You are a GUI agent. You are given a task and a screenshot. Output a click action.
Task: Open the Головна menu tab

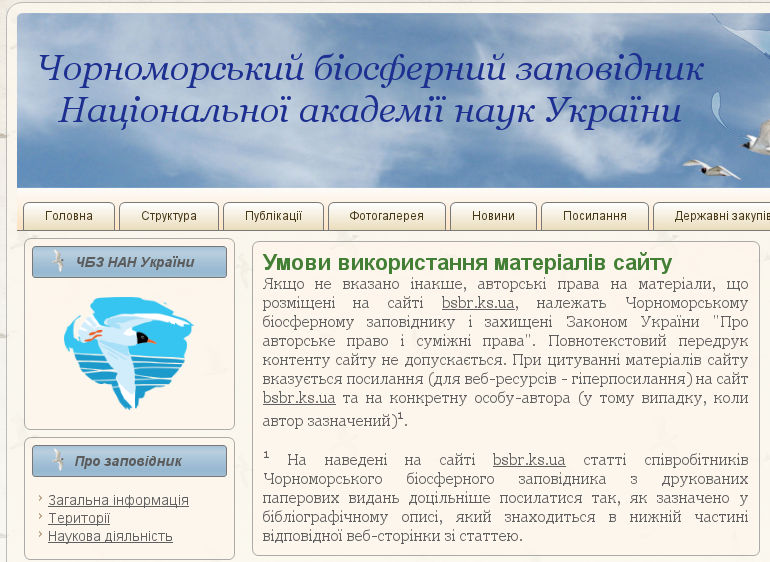[x=69, y=216]
